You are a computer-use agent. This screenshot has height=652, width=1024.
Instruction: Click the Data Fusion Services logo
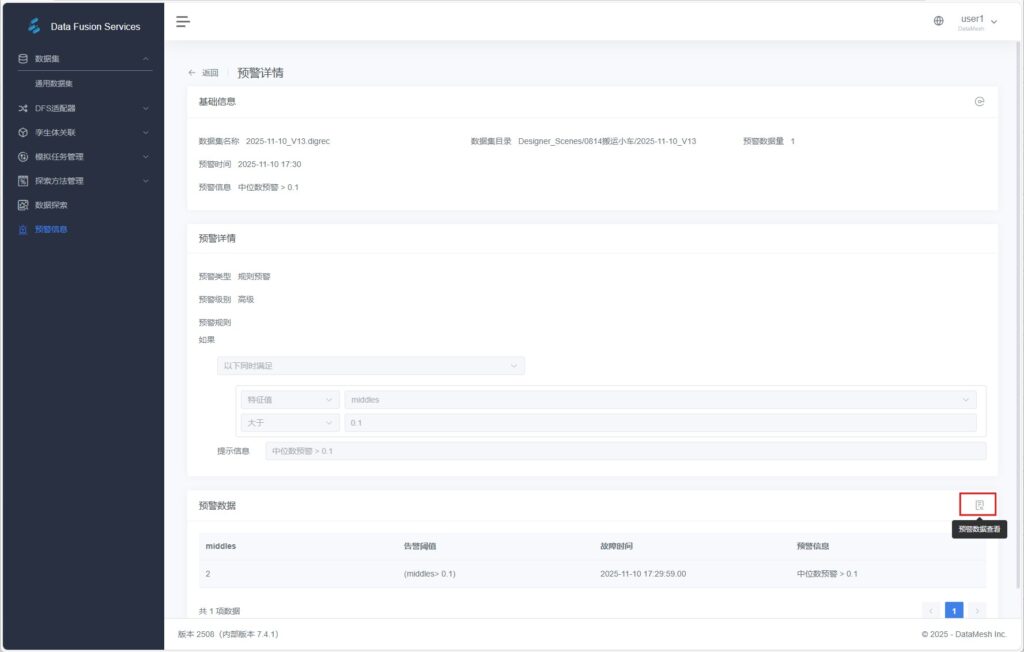tap(35, 26)
